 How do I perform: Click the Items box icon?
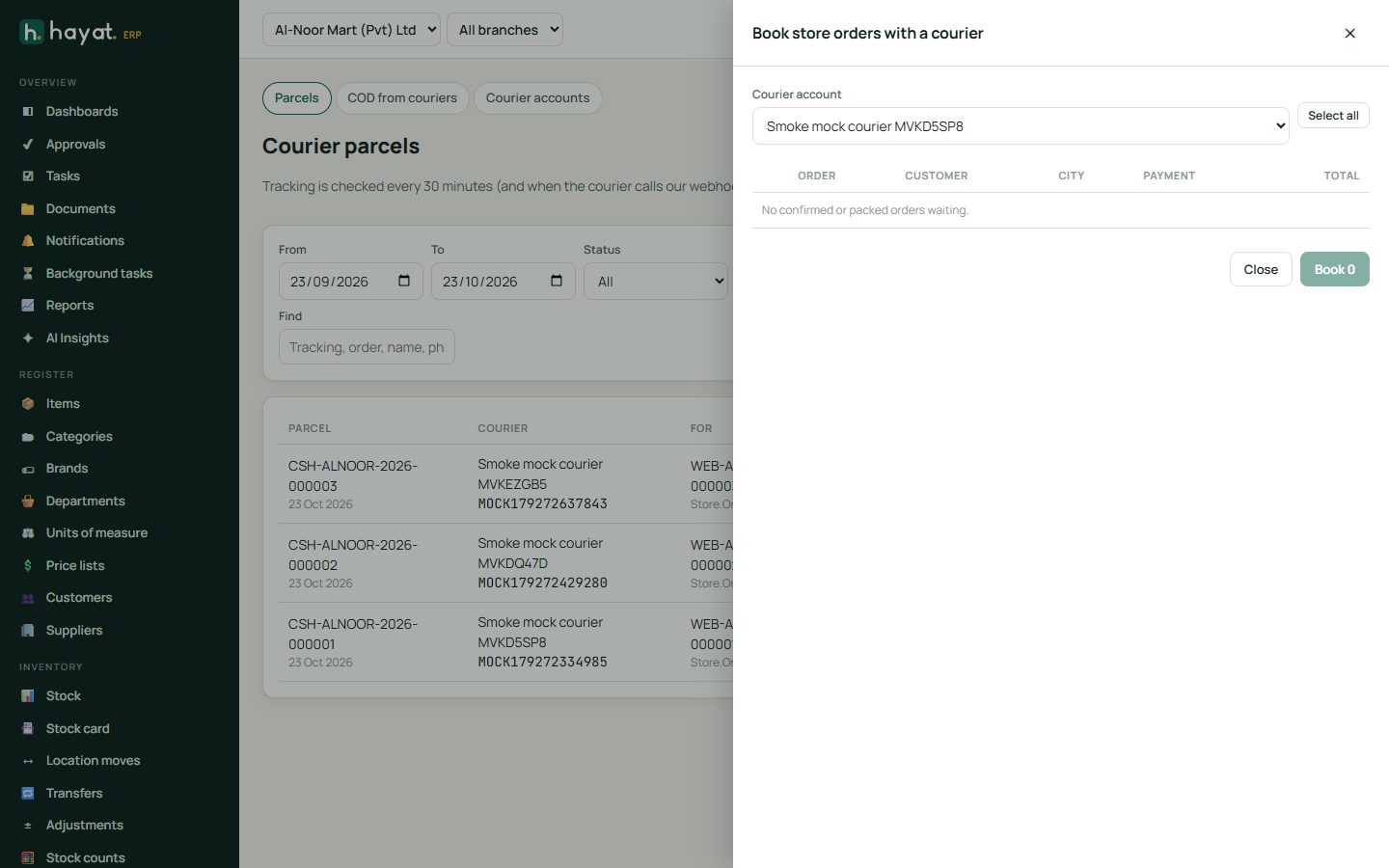pyautogui.click(x=28, y=404)
